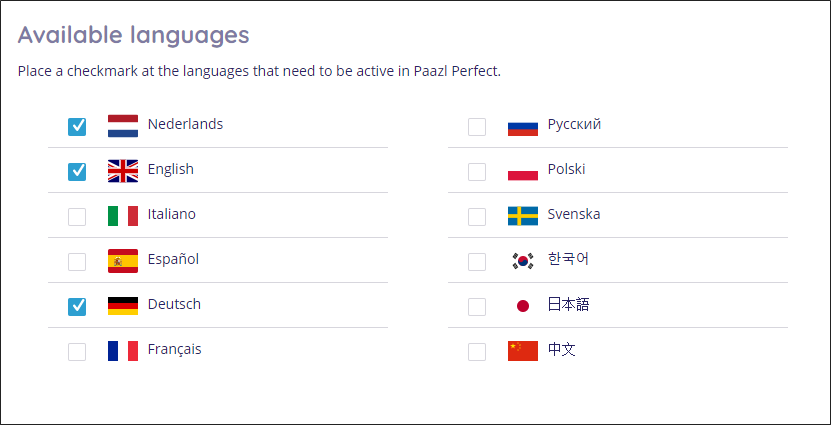The image size is (831, 425).
Task: Activate the Japanese language checkbox
Action: pos(477,307)
